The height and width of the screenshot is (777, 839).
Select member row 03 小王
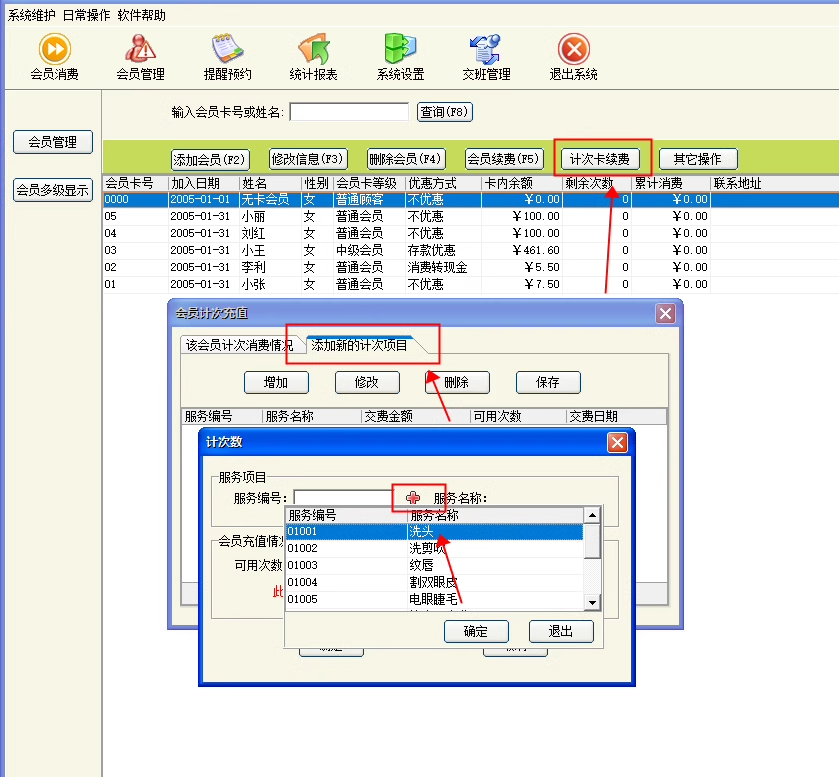(x=471, y=250)
